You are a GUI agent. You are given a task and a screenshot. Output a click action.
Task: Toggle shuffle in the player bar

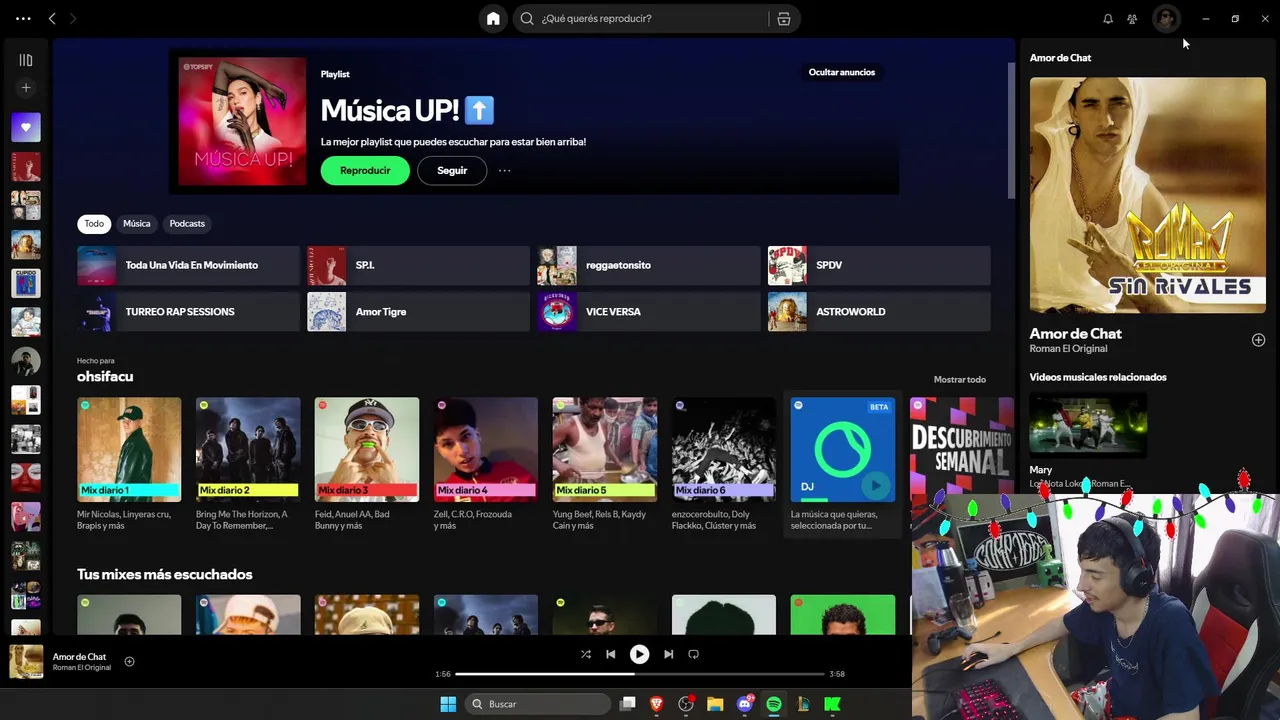(585, 654)
